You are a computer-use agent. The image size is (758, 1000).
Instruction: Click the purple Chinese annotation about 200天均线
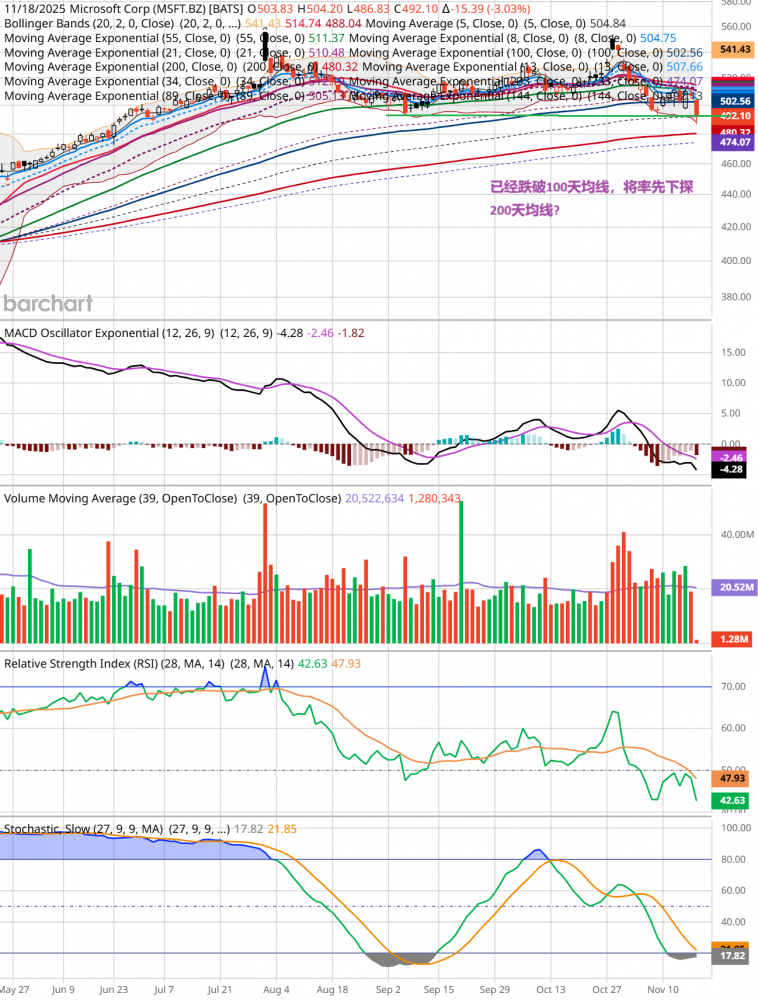(x=591, y=198)
